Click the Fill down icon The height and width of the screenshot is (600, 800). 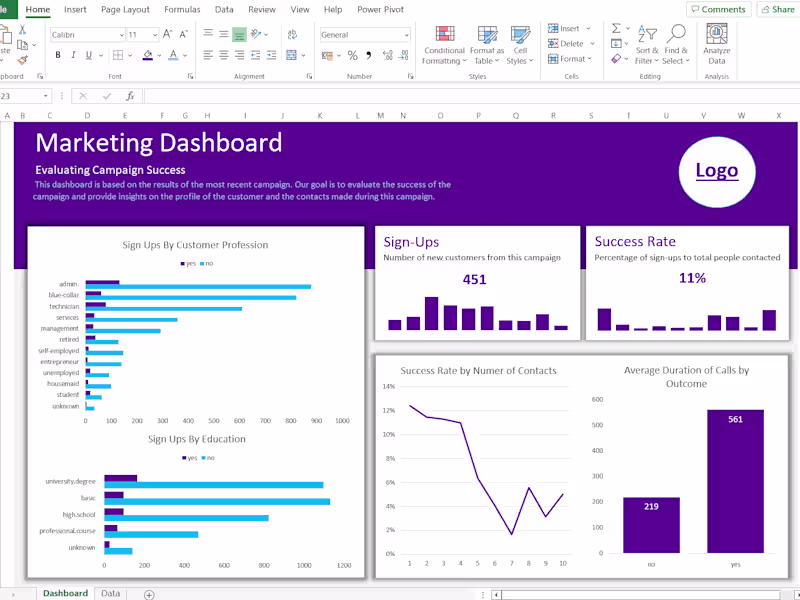click(616, 43)
